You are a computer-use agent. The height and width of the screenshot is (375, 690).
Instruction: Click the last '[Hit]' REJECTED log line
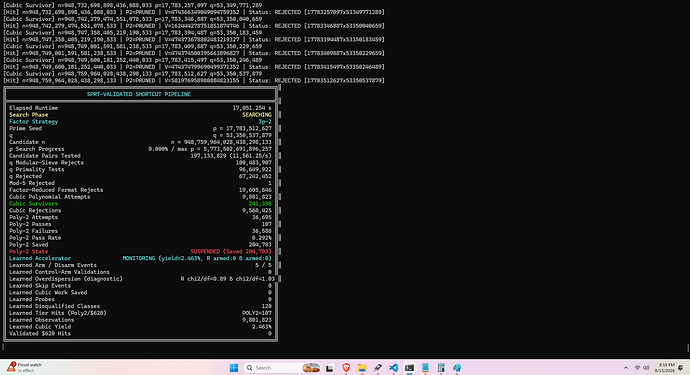(x=194, y=81)
